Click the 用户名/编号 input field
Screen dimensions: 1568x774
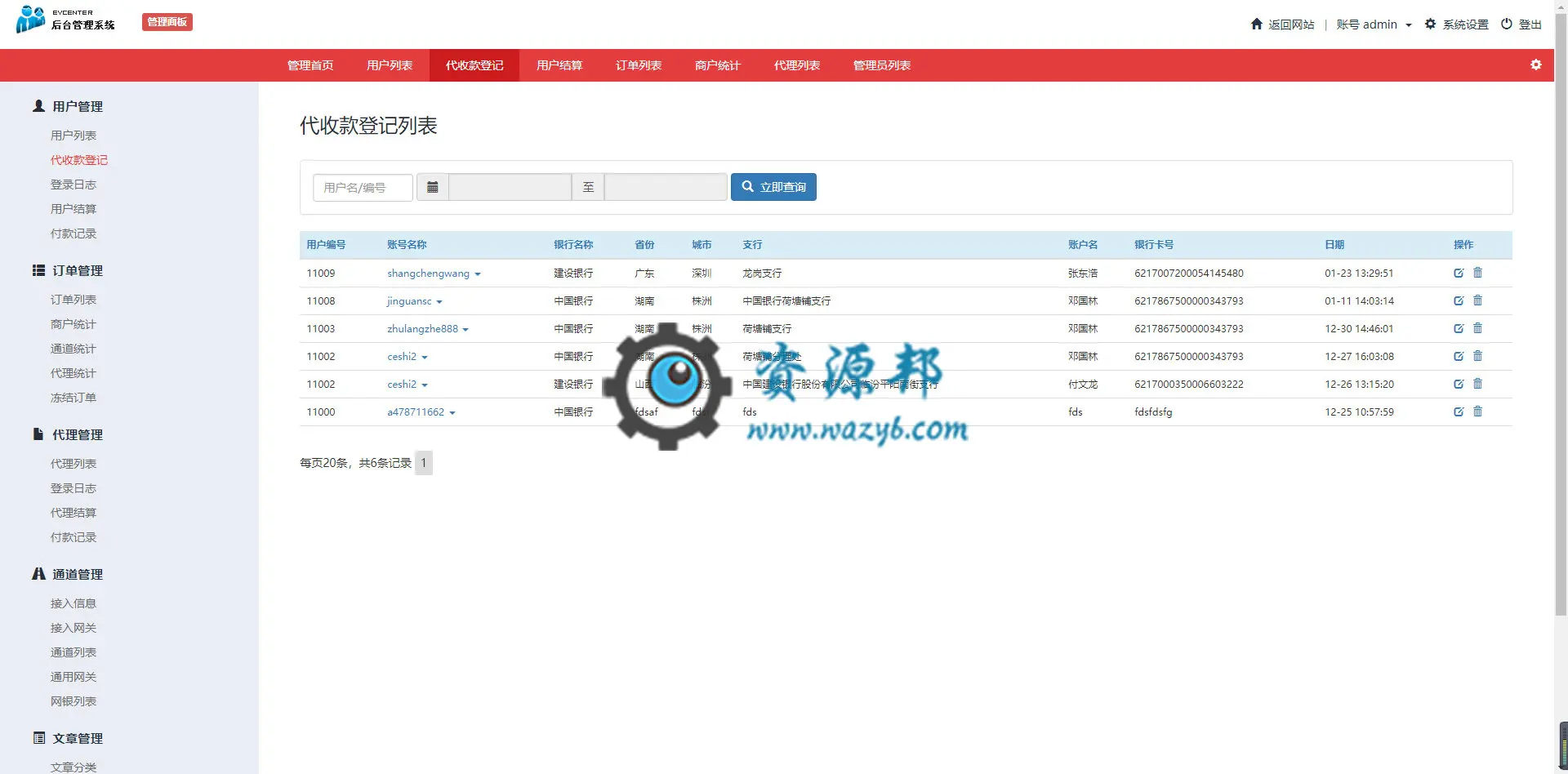[x=363, y=187]
